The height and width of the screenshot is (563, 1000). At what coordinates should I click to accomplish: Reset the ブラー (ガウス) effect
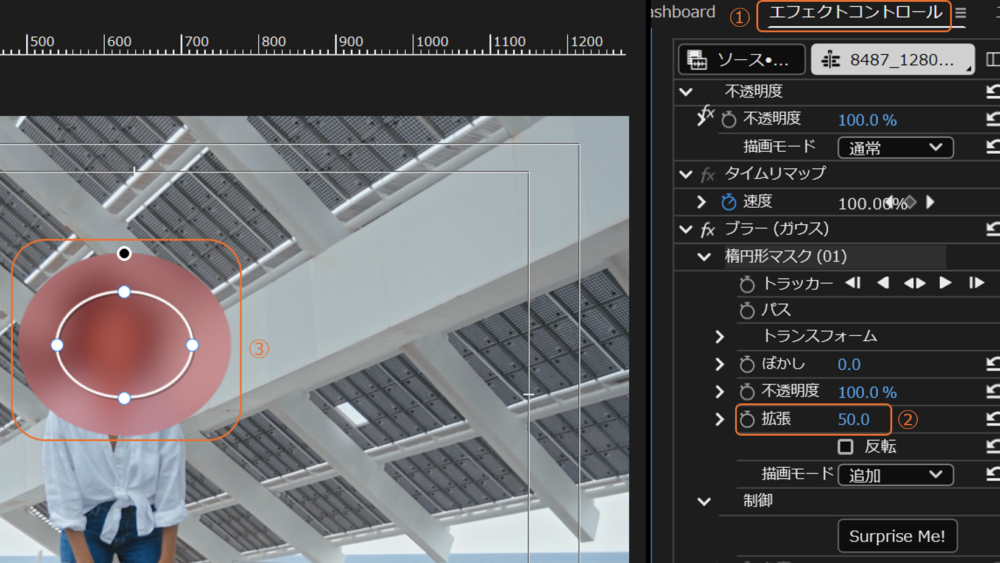coord(993,229)
